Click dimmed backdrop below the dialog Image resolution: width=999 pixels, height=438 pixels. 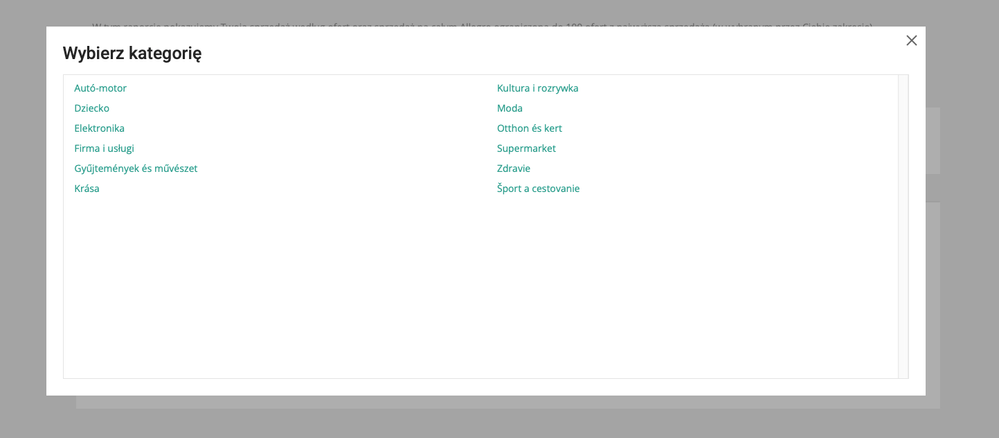pyautogui.click(x=500, y=420)
